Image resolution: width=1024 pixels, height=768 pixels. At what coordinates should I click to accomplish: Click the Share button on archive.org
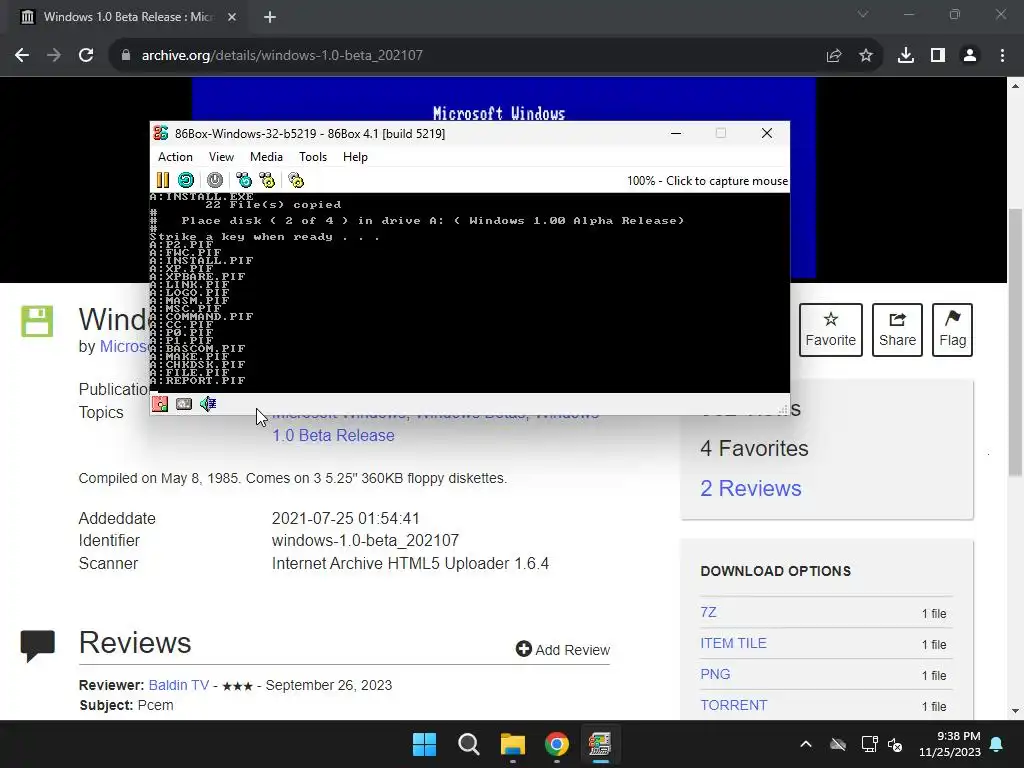(x=897, y=330)
